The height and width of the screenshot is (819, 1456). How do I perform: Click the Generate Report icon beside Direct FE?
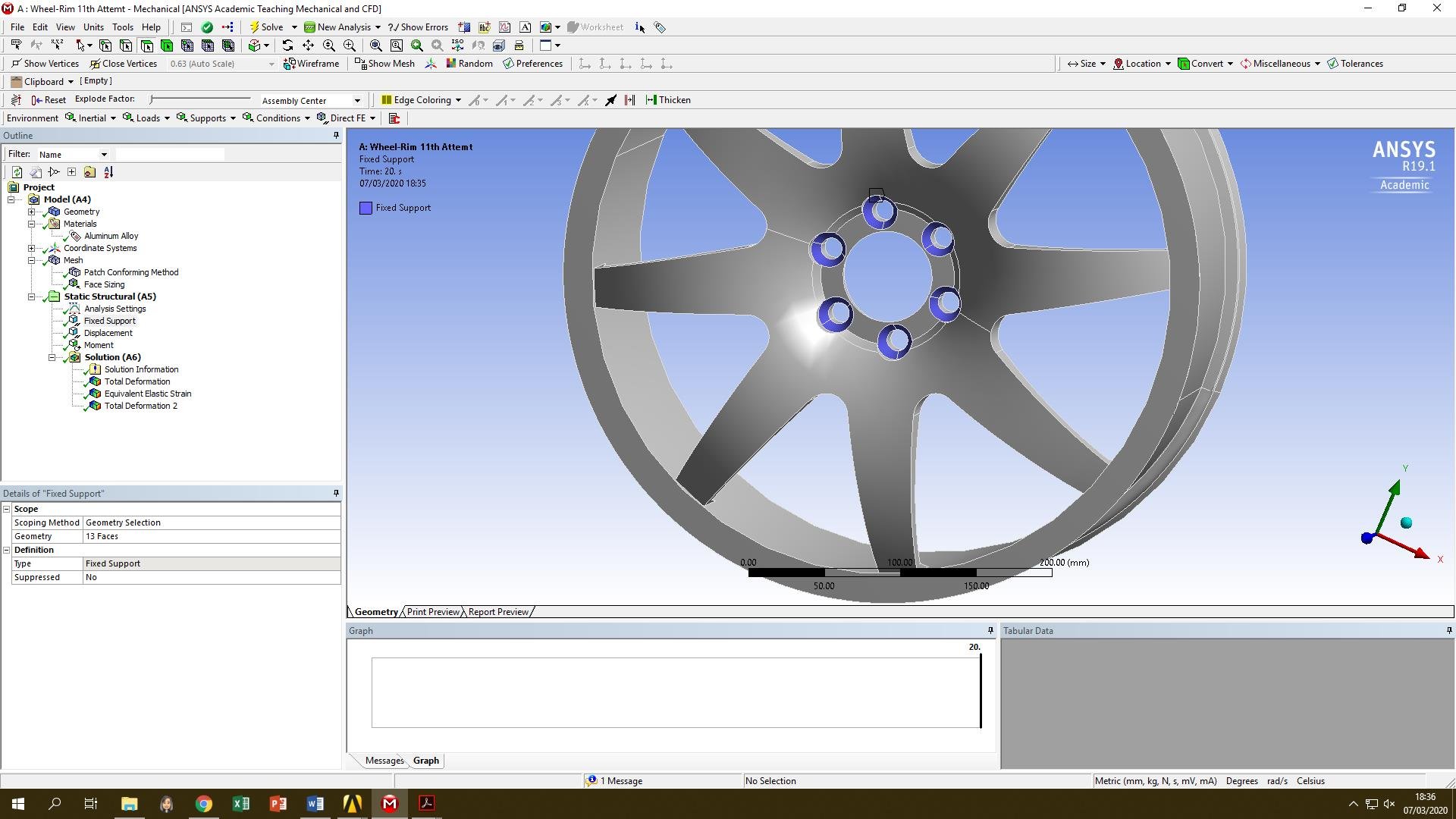[394, 118]
